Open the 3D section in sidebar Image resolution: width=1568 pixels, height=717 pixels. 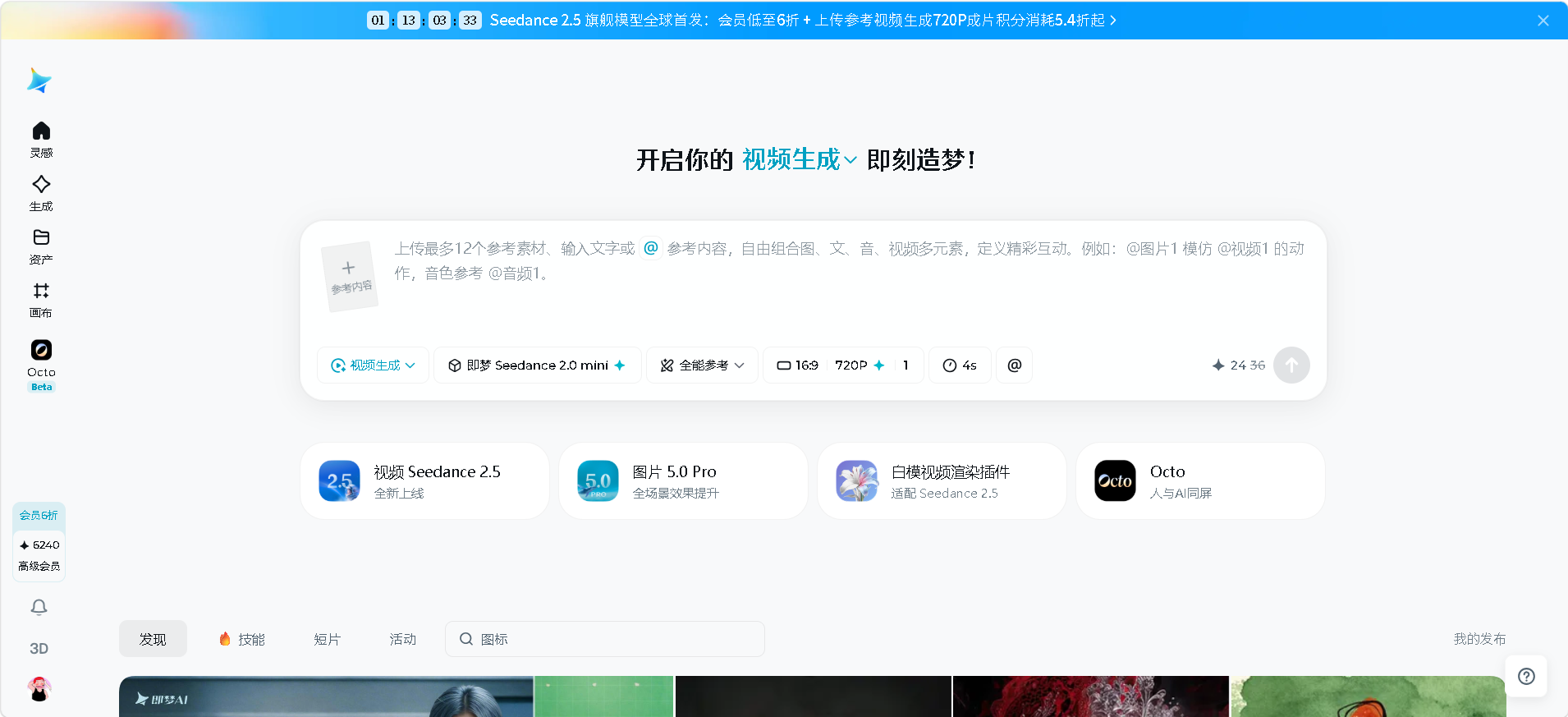pos(39,648)
